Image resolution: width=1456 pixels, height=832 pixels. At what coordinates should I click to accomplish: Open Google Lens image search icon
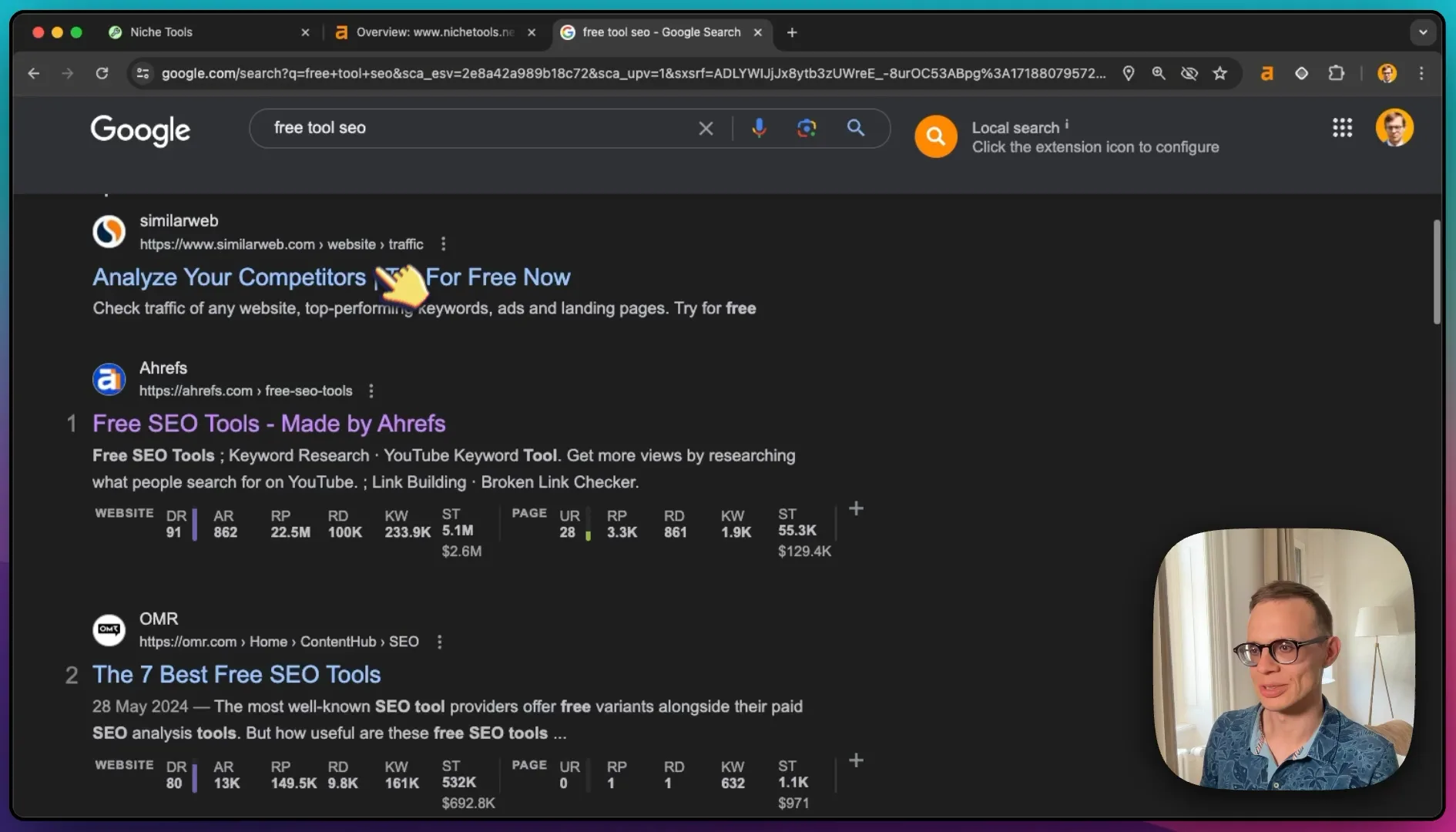[x=806, y=128]
